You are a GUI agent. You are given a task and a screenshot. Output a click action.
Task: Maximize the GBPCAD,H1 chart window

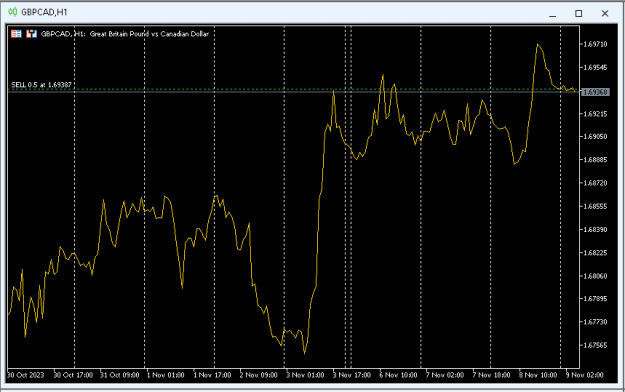pos(578,14)
